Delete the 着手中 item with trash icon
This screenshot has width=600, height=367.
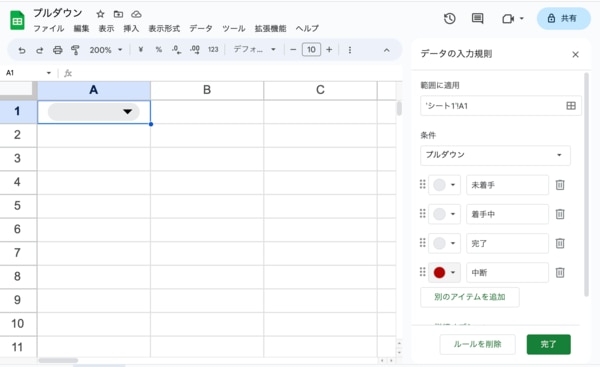(x=560, y=214)
